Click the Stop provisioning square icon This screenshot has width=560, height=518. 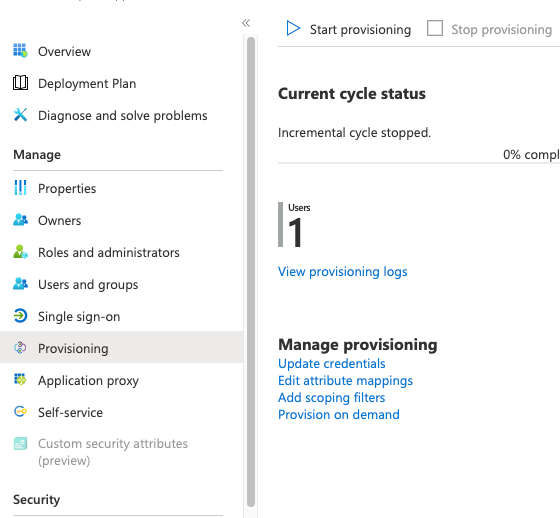(x=435, y=28)
